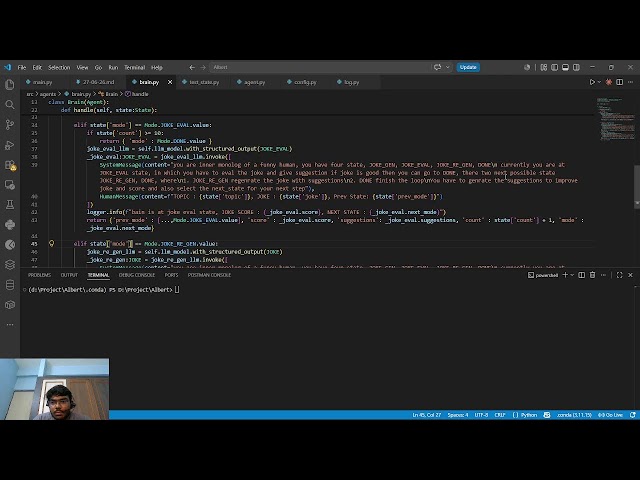Open customize layout icon
The height and width of the screenshot is (480, 640).
pos(544,67)
